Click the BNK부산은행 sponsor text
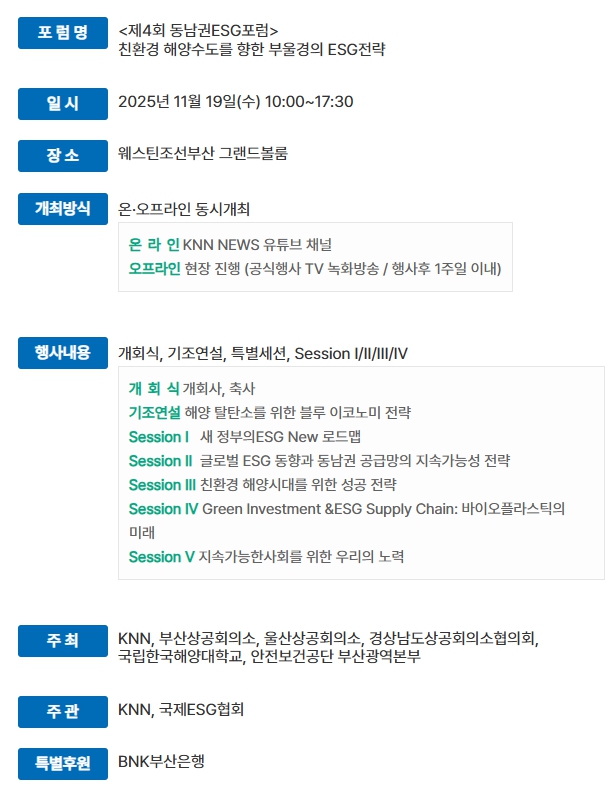The height and width of the screenshot is (797, 616). 161,762
